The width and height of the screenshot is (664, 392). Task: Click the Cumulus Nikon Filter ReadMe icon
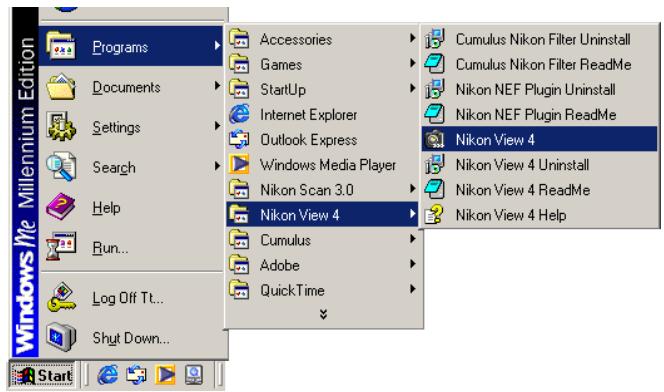click(x=434, y=64)
